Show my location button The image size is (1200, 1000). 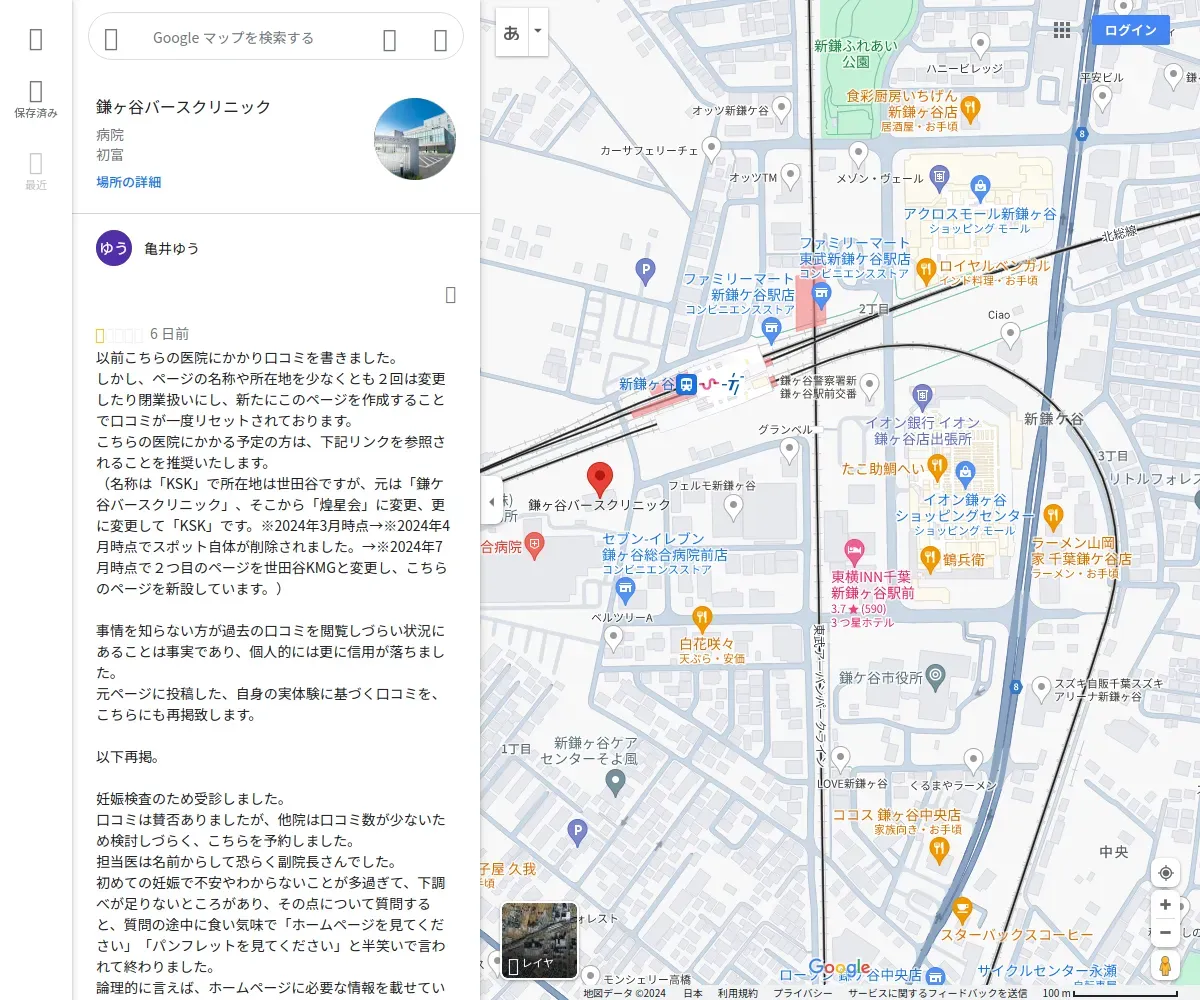[1166, 873]
